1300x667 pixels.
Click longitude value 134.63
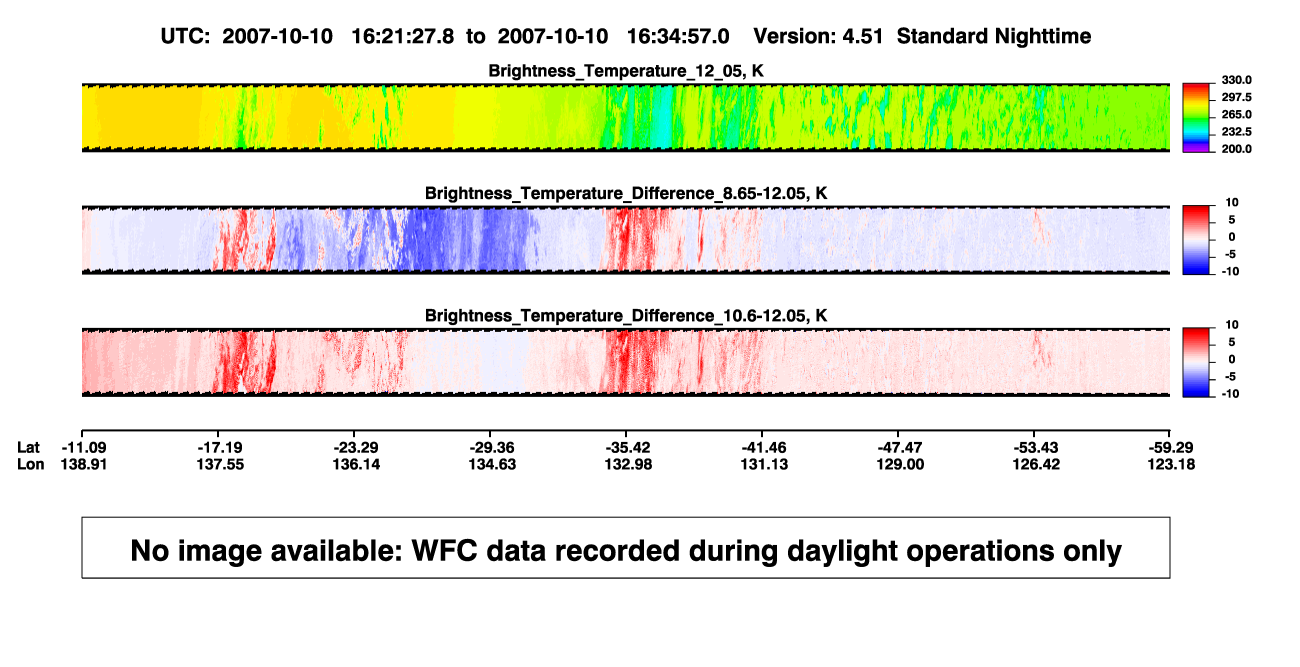(492, 464)
